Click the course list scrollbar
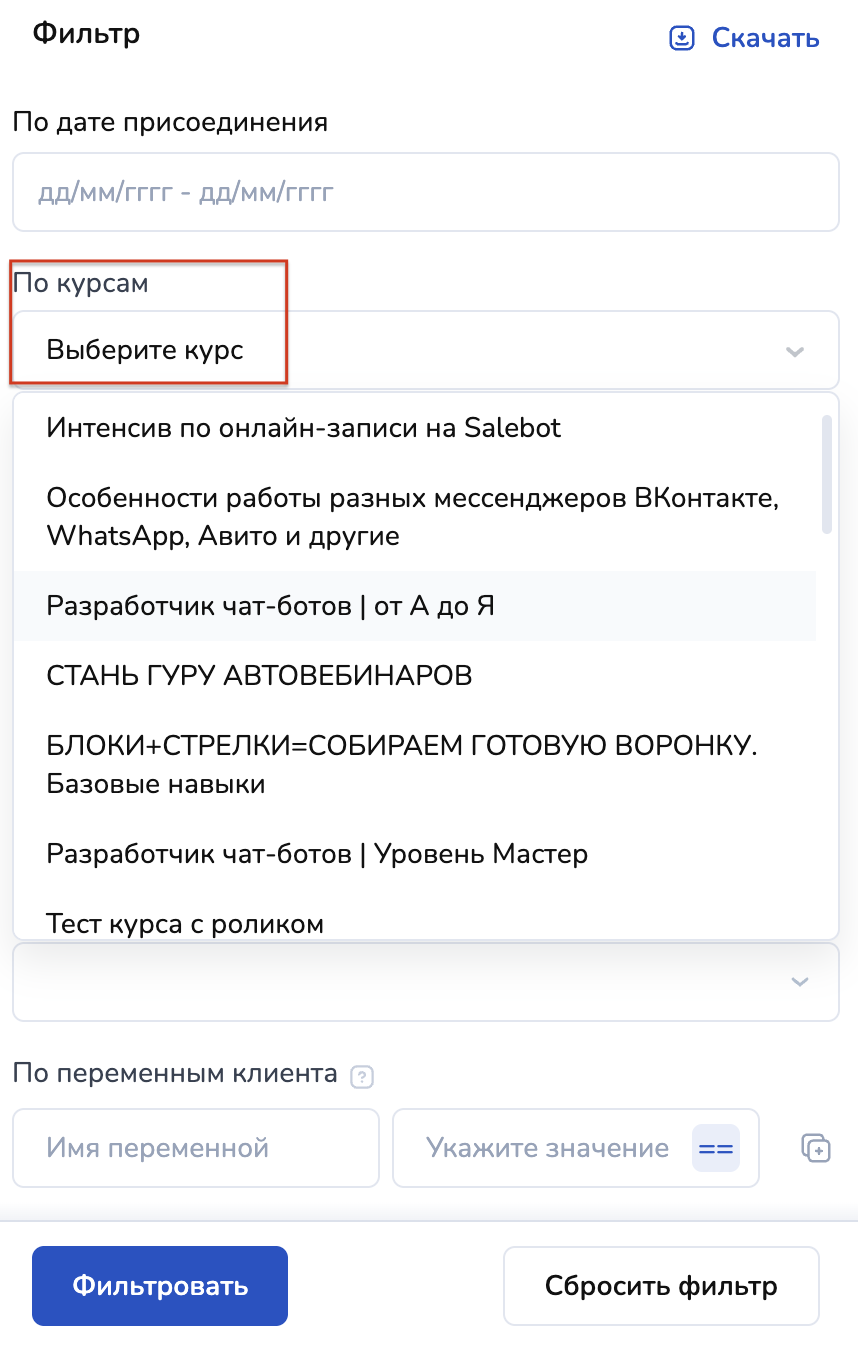 tap(827, 476)
